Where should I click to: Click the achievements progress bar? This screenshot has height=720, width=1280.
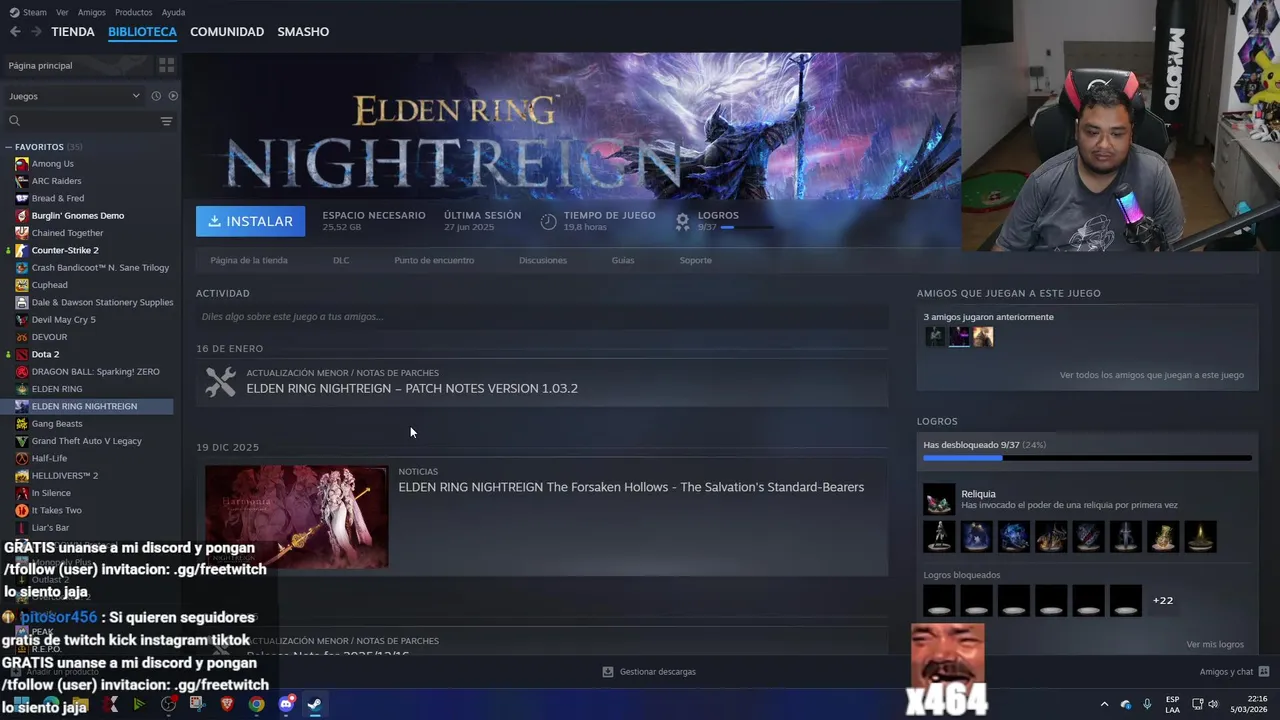[1087, 458]
